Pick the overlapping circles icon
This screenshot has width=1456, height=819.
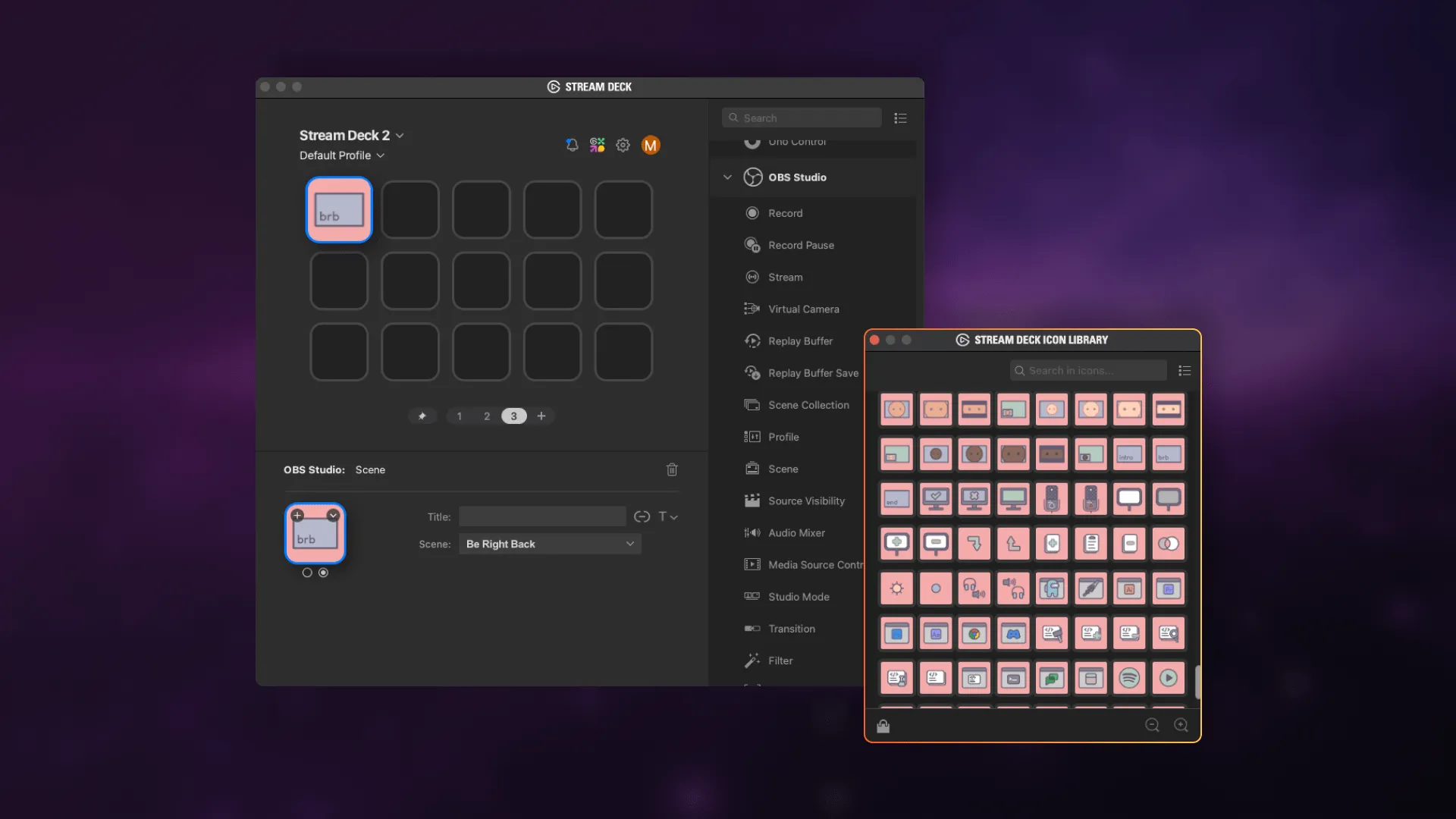coord(1169,544)
